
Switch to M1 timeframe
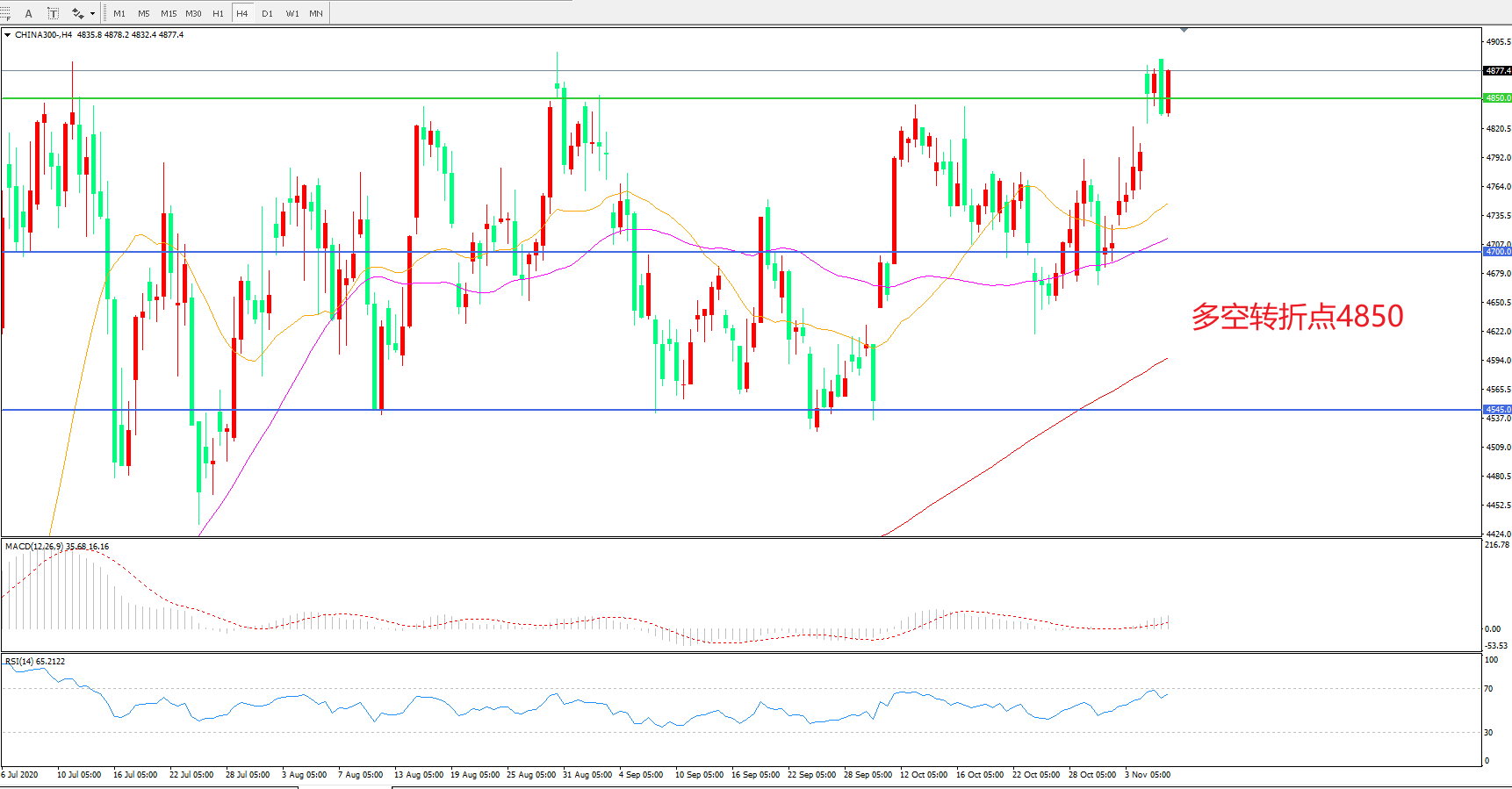pyautogui.click(x=119, y=13)
